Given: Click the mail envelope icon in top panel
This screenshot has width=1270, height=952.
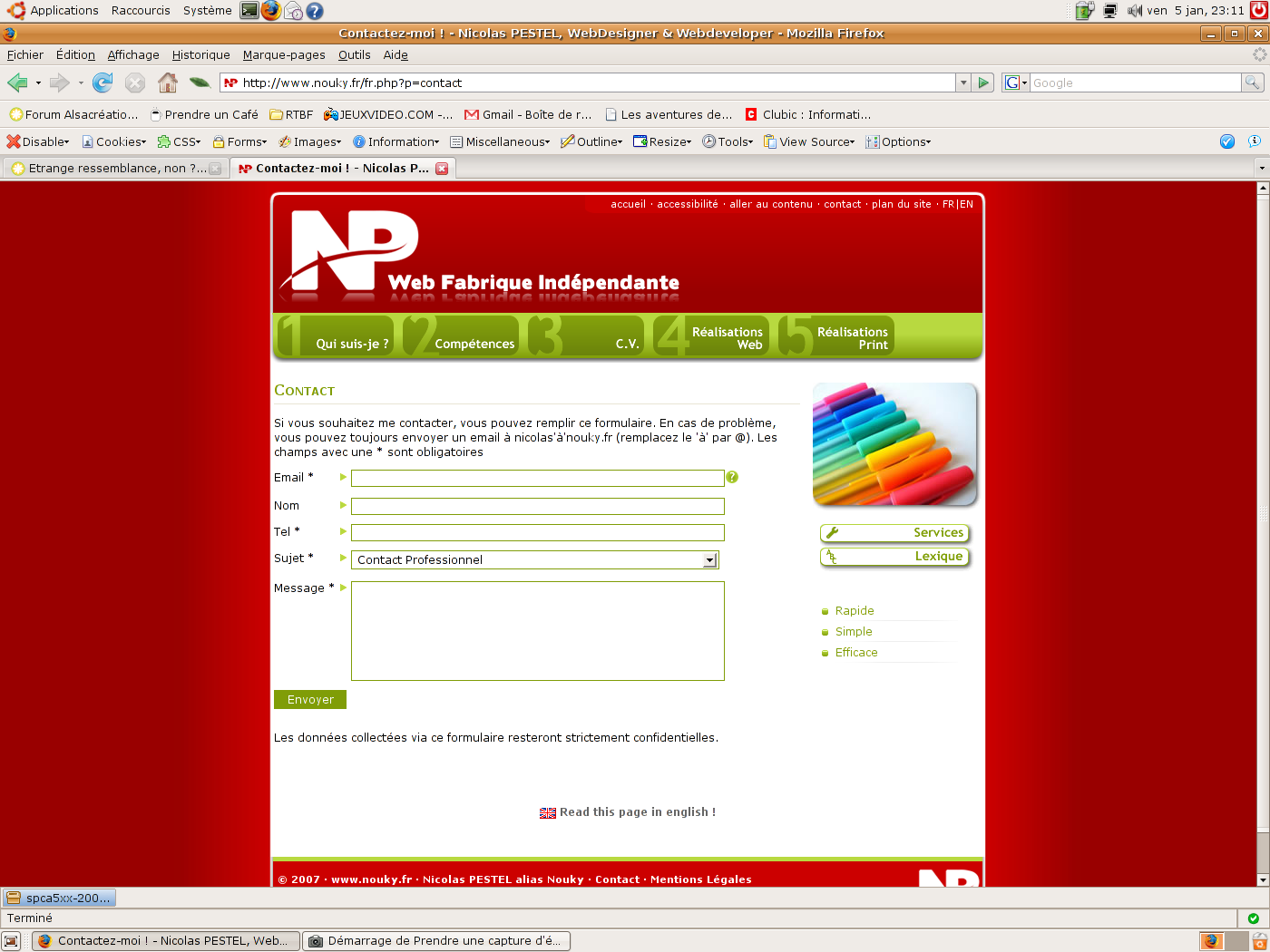Looking at the screenshot, I should pyautogui.click(x=293, y=11).
